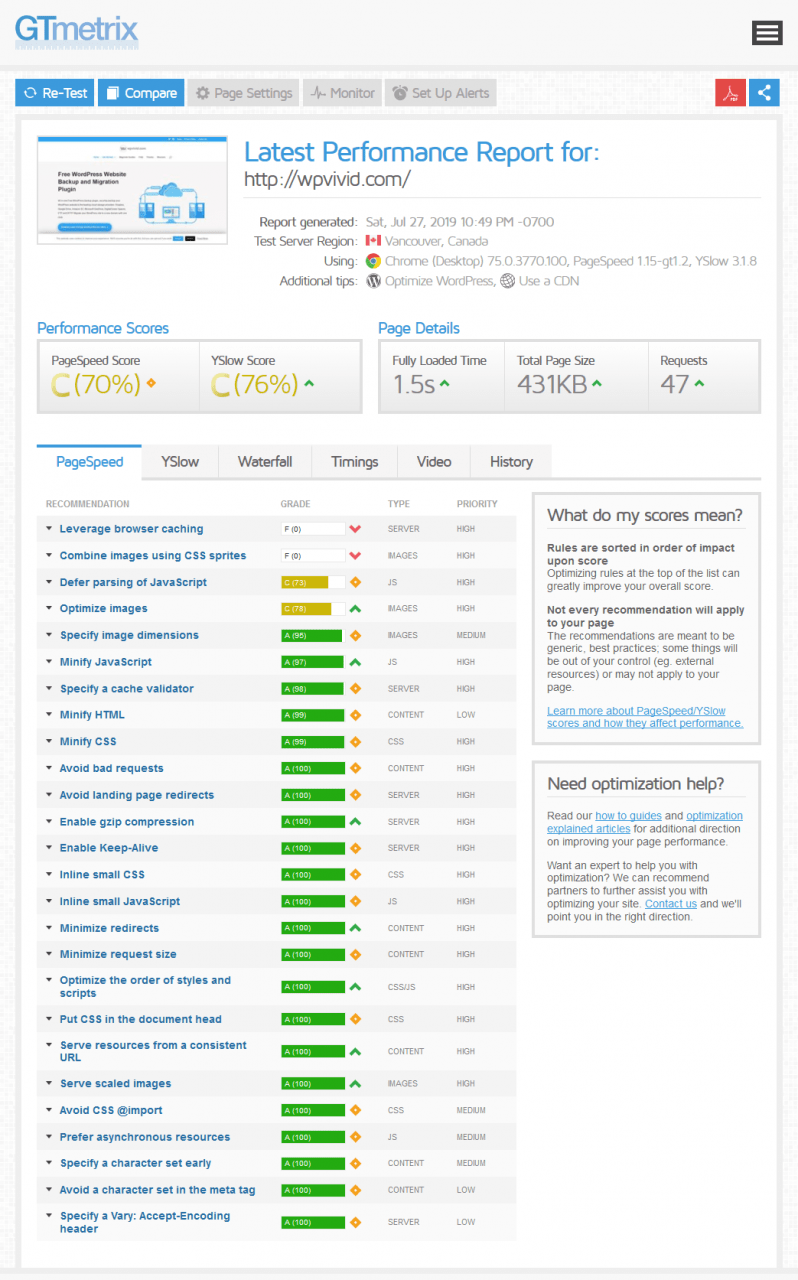Click the Re-Test button
Screen dimensions: 798x1280
click(x=55, y=93)
